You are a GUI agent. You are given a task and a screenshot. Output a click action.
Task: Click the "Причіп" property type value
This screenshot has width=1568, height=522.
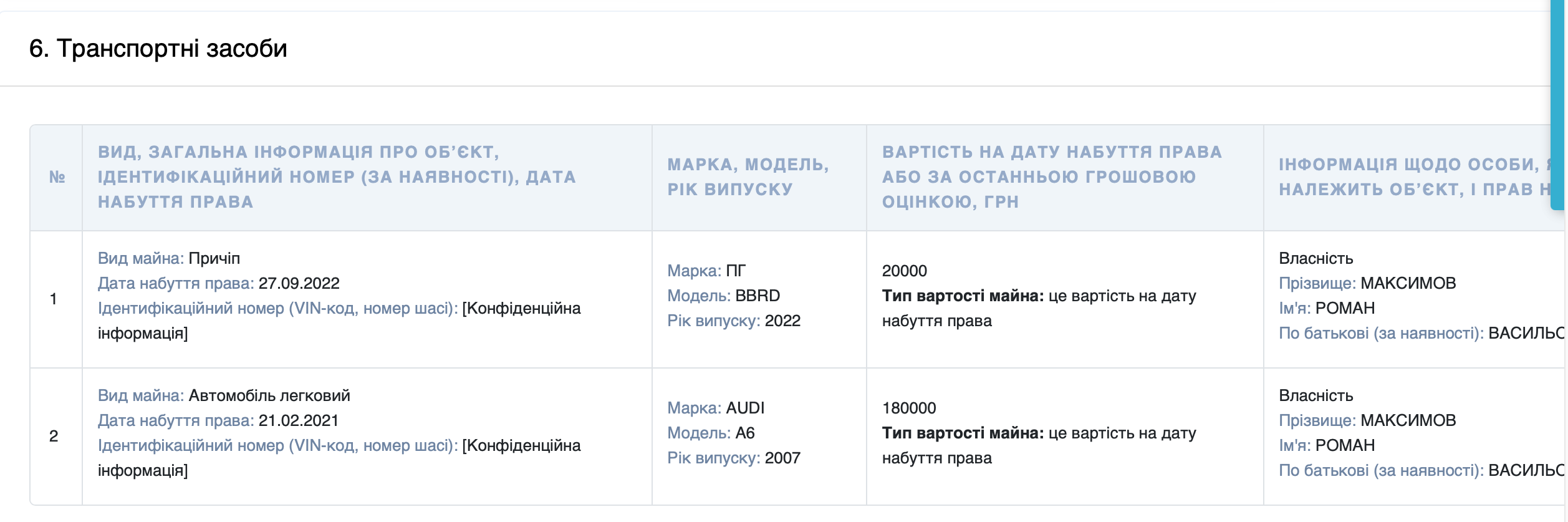coord(214,258)
